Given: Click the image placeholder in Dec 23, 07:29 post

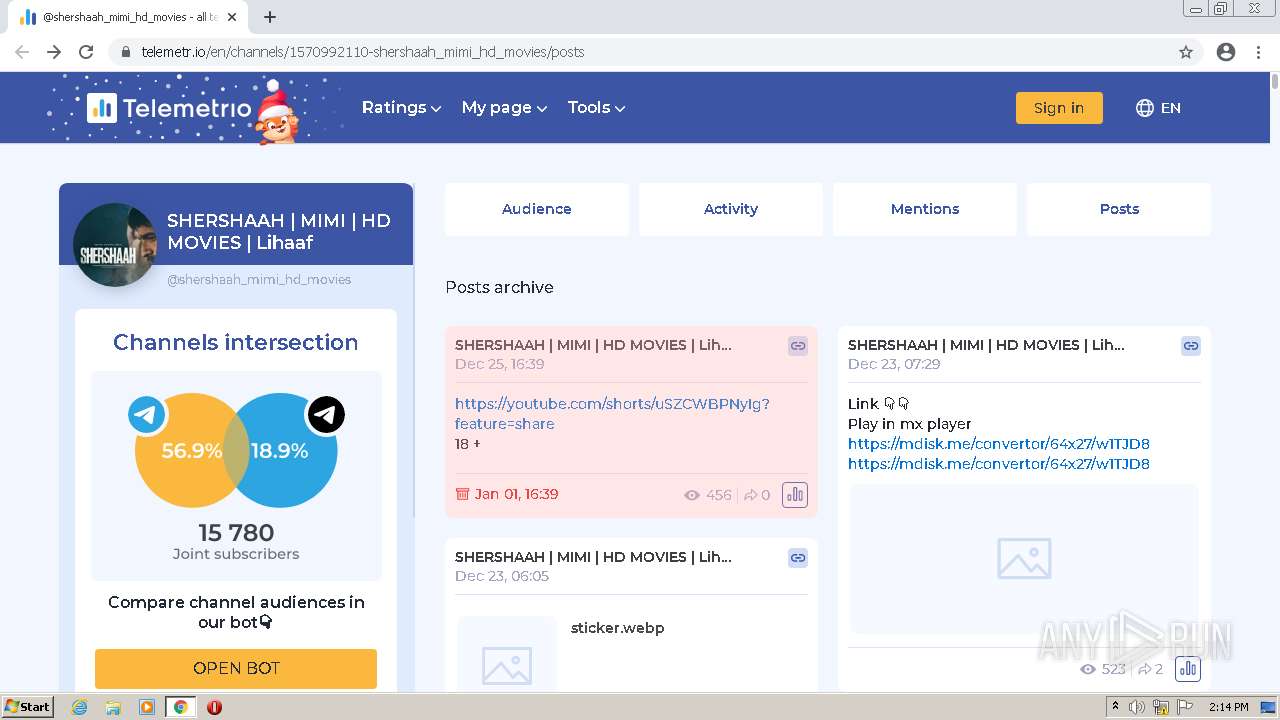Looking at the screenshot, I should [1024, 559].
